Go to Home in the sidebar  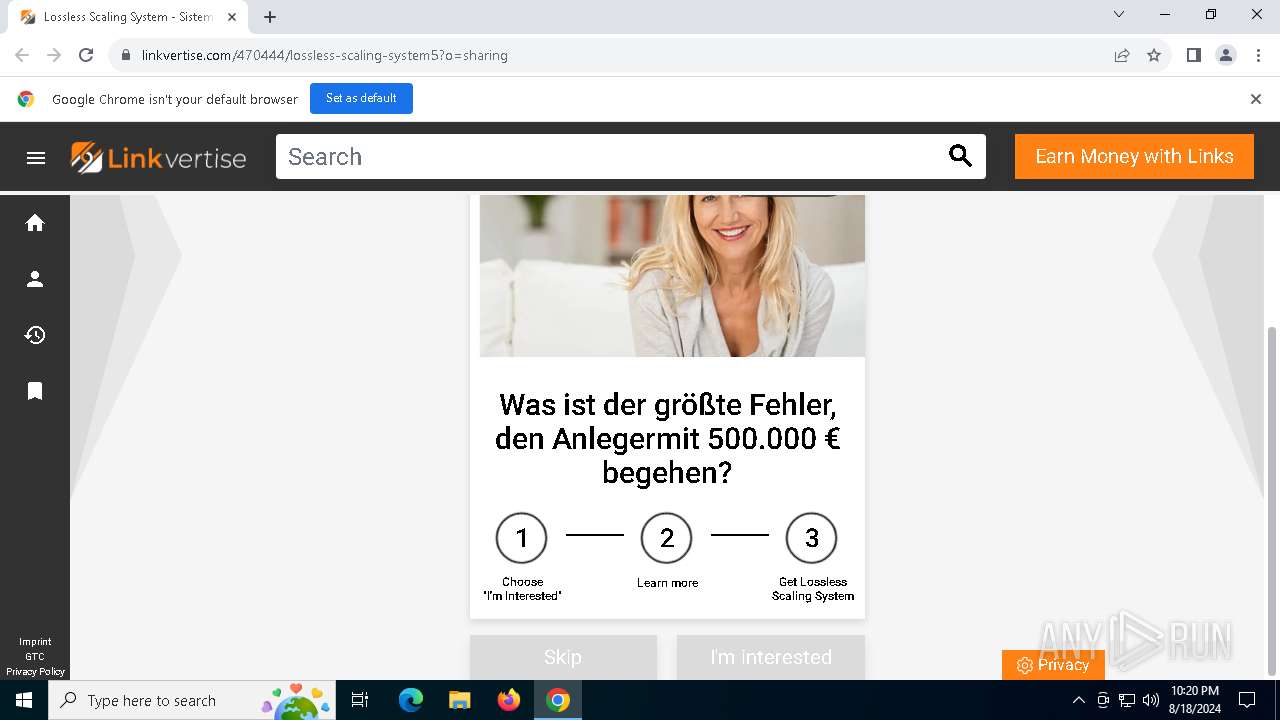35,223
